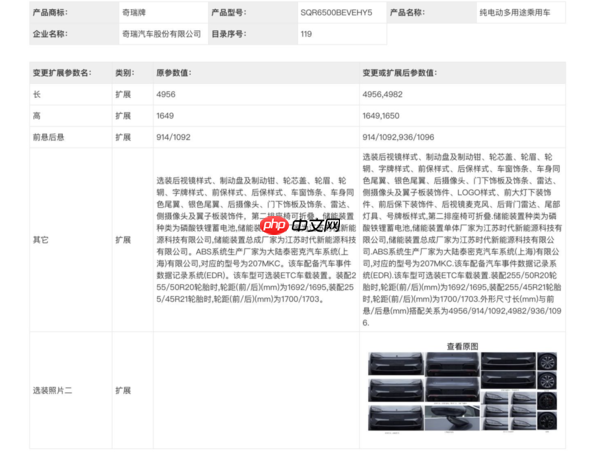Viewport: 600px width, 452px height.
Task: Click original length value 4956
Action: click(166, 95)
